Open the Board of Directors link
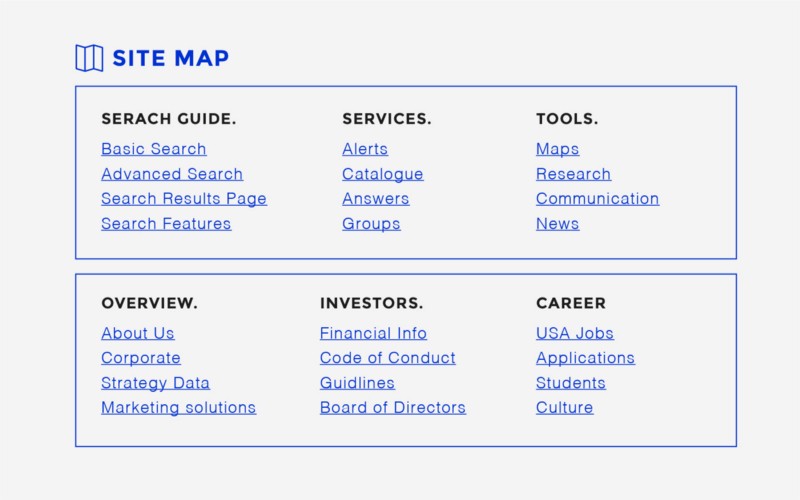Screen dimensions: 800x500 393,408
